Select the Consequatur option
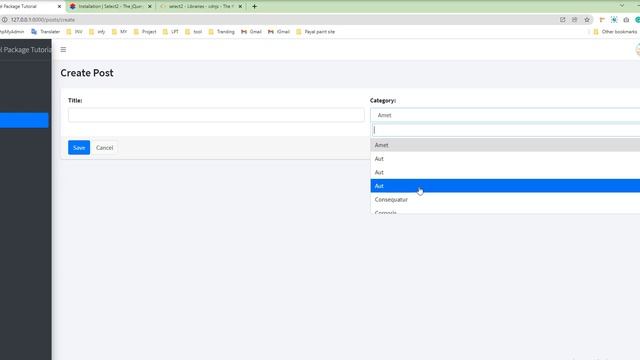 [x=505, y=199]
